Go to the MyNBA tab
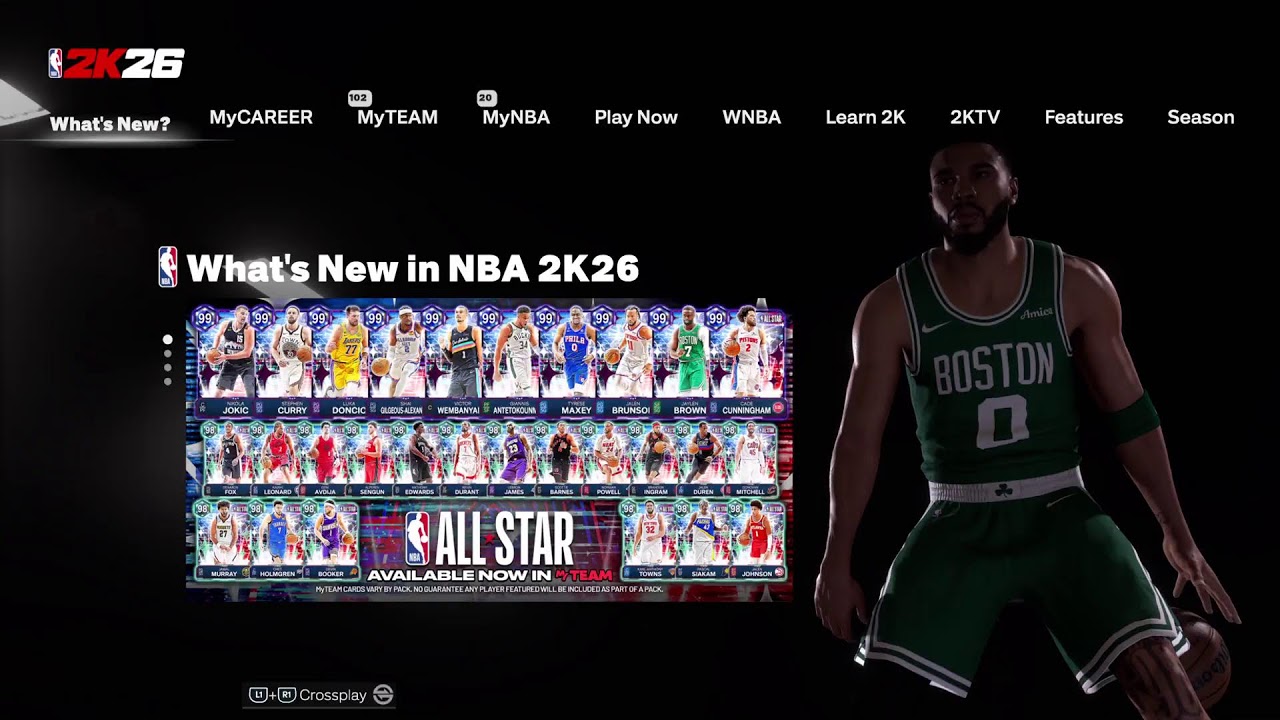Viewport: 1280px width, 720px height. (x=516, y=117)
